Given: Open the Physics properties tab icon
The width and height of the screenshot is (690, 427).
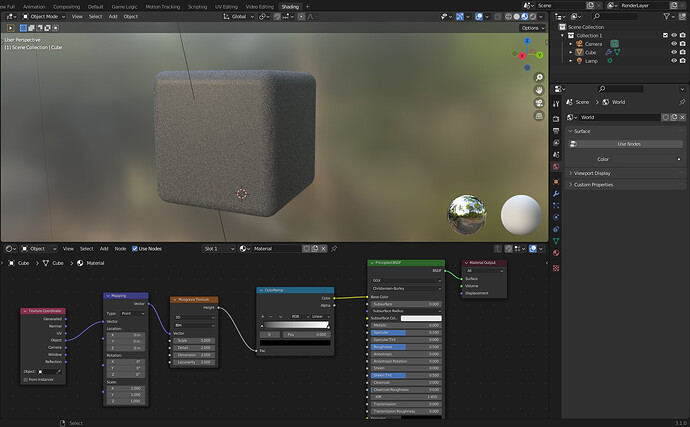Looking at the screenshot, I should 556,217.
